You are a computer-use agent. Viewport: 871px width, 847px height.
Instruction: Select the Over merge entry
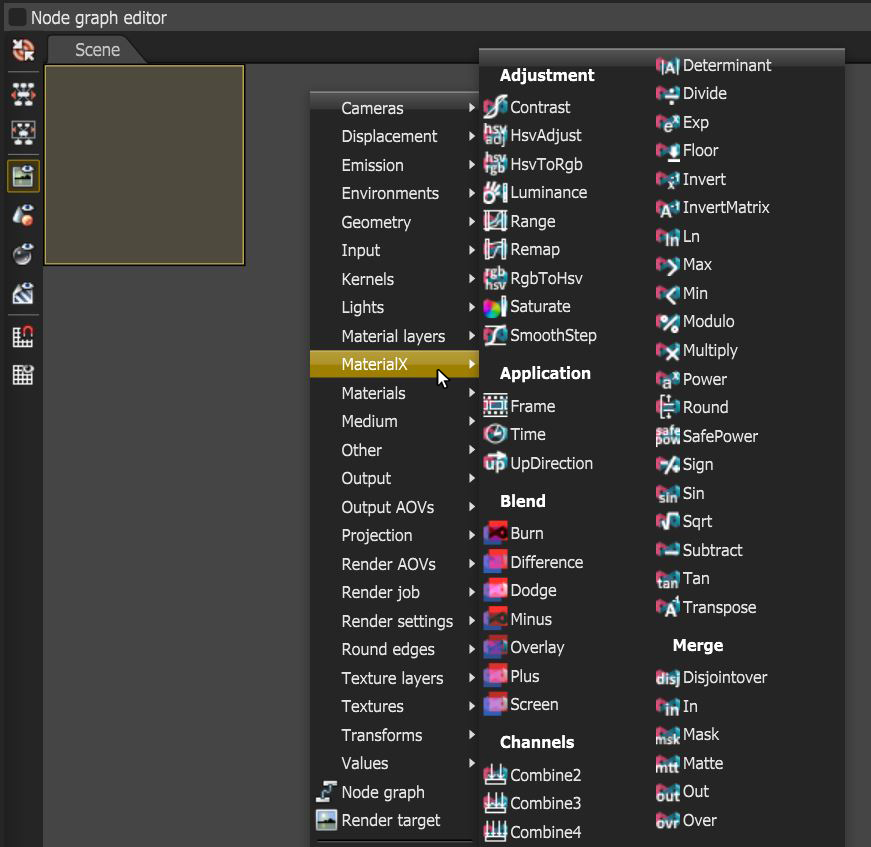686,820
